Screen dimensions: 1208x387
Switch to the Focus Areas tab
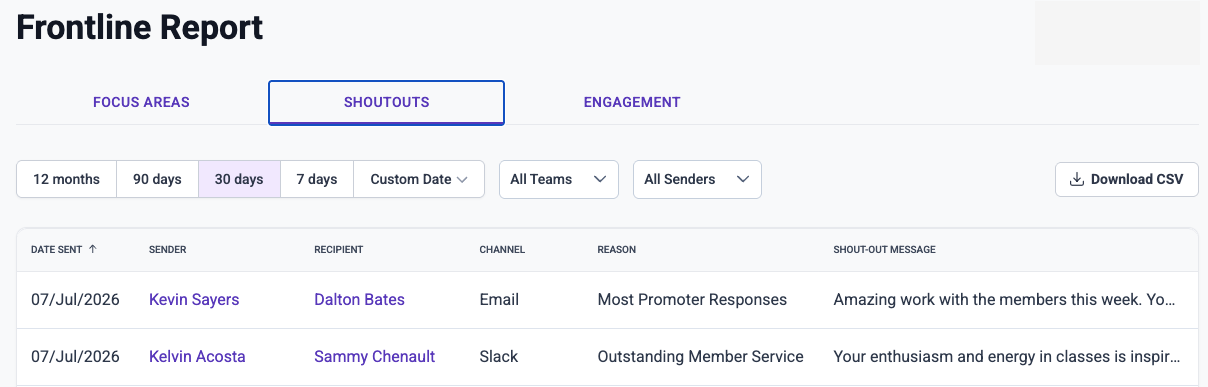point(141,102)
